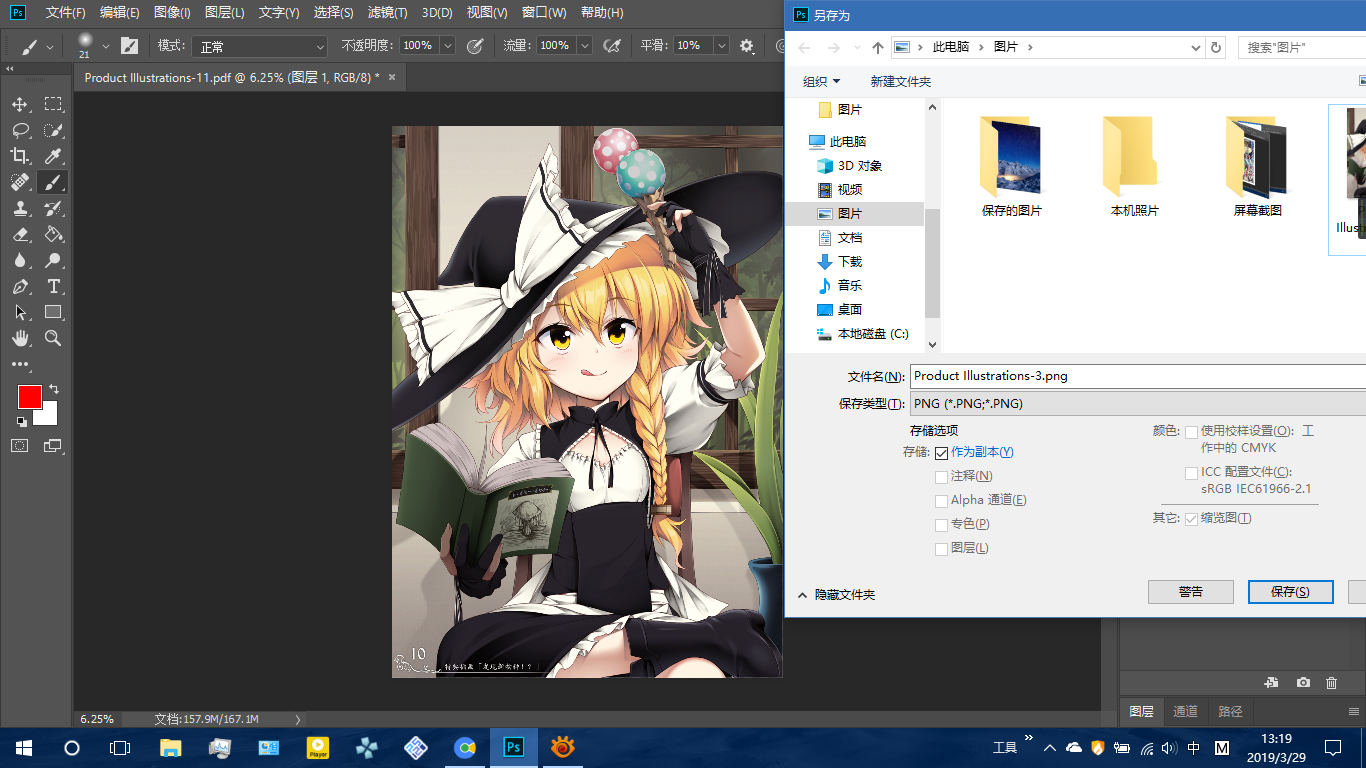Select the Horizontal Type tool

click(53, 286)
